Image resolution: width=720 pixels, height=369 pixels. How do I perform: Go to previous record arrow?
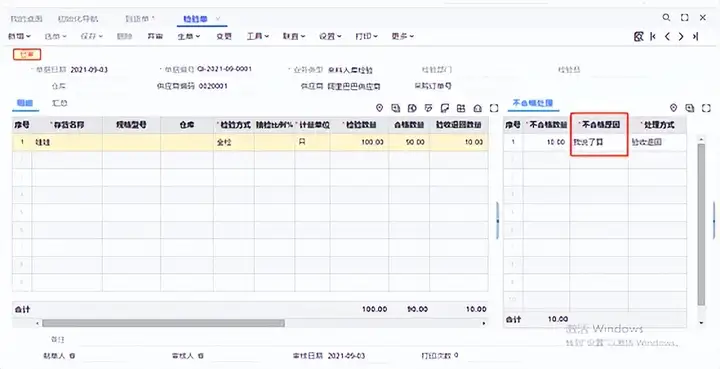[x=667, y=36]
